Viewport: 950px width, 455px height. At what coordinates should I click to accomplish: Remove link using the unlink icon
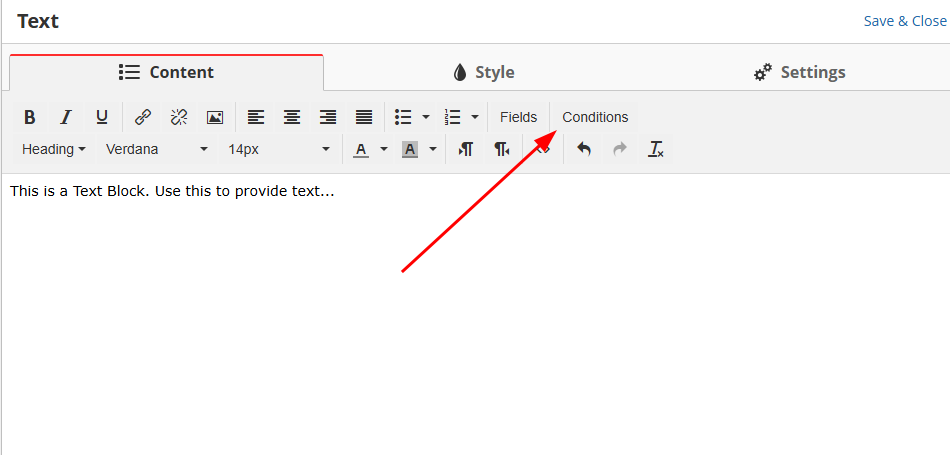tap(179, 117)
